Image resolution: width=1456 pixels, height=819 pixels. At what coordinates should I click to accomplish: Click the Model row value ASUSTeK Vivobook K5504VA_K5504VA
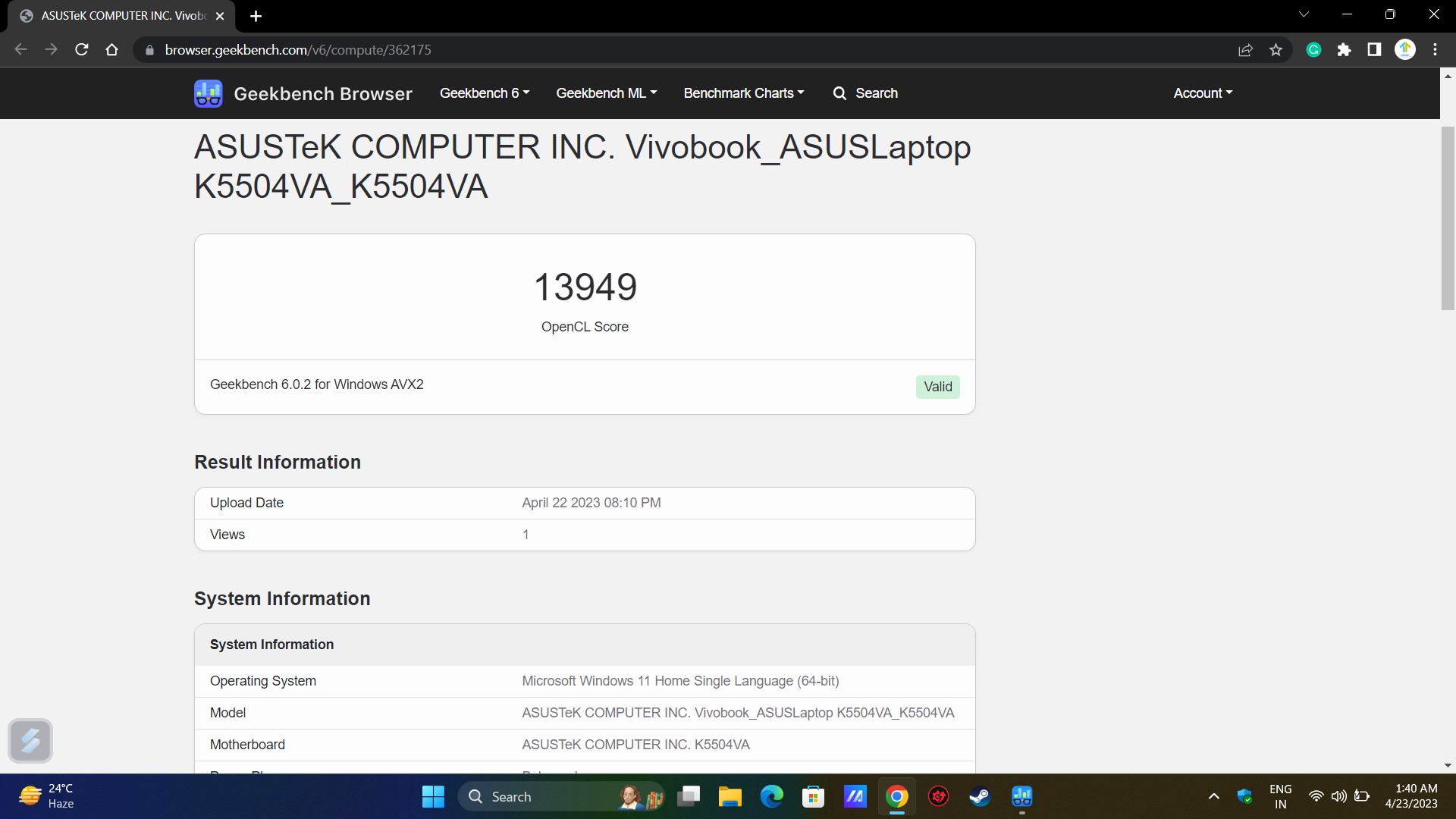pyautogui.click(x=738, y=713)
